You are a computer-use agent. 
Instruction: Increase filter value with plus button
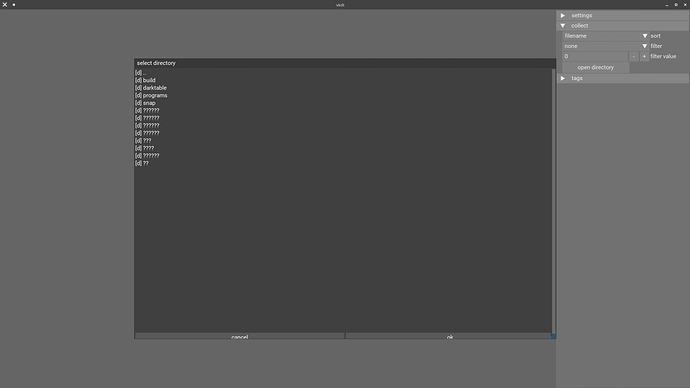(x=644, y=56)
